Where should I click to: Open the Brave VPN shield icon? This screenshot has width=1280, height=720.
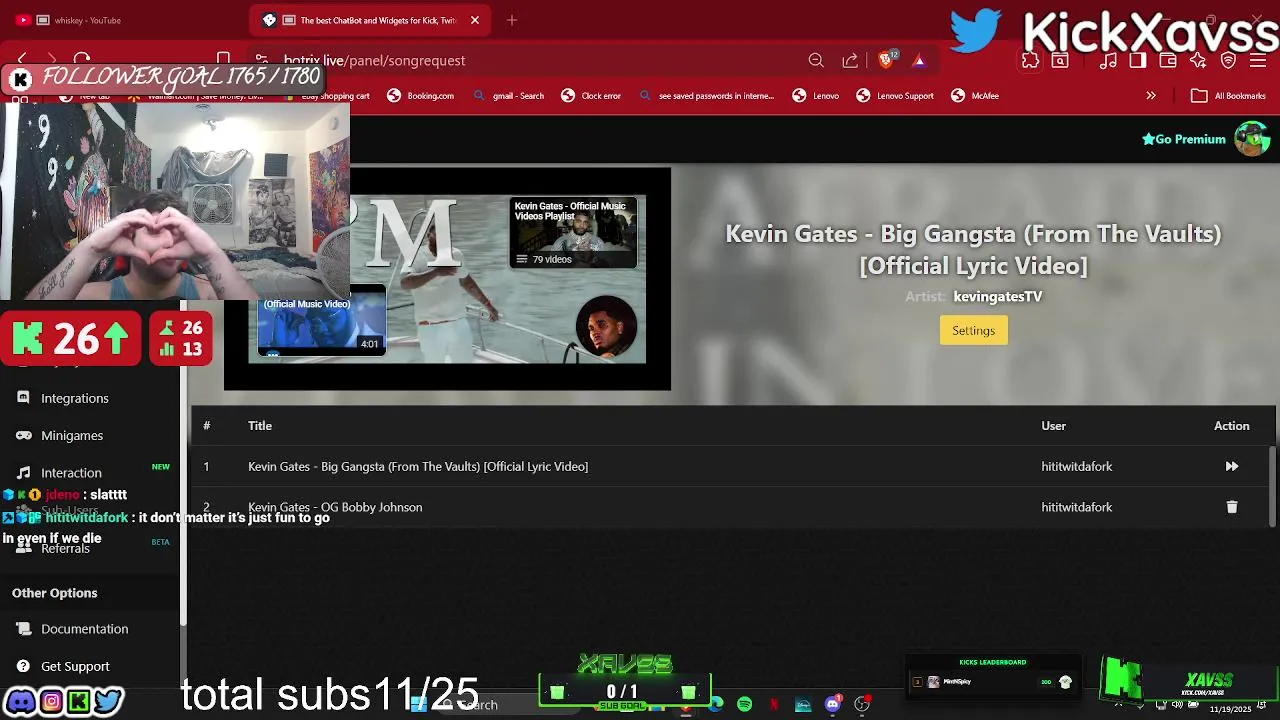(x=1229, y=60)
